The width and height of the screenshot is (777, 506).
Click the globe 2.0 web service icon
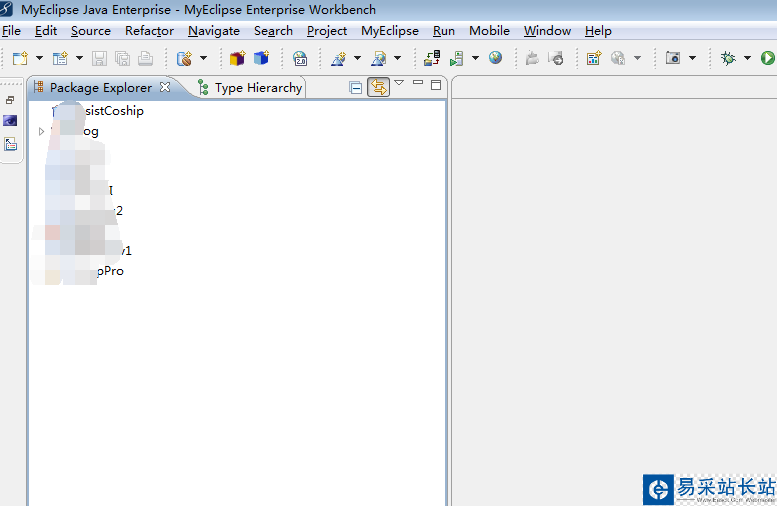tap(300, 58)
